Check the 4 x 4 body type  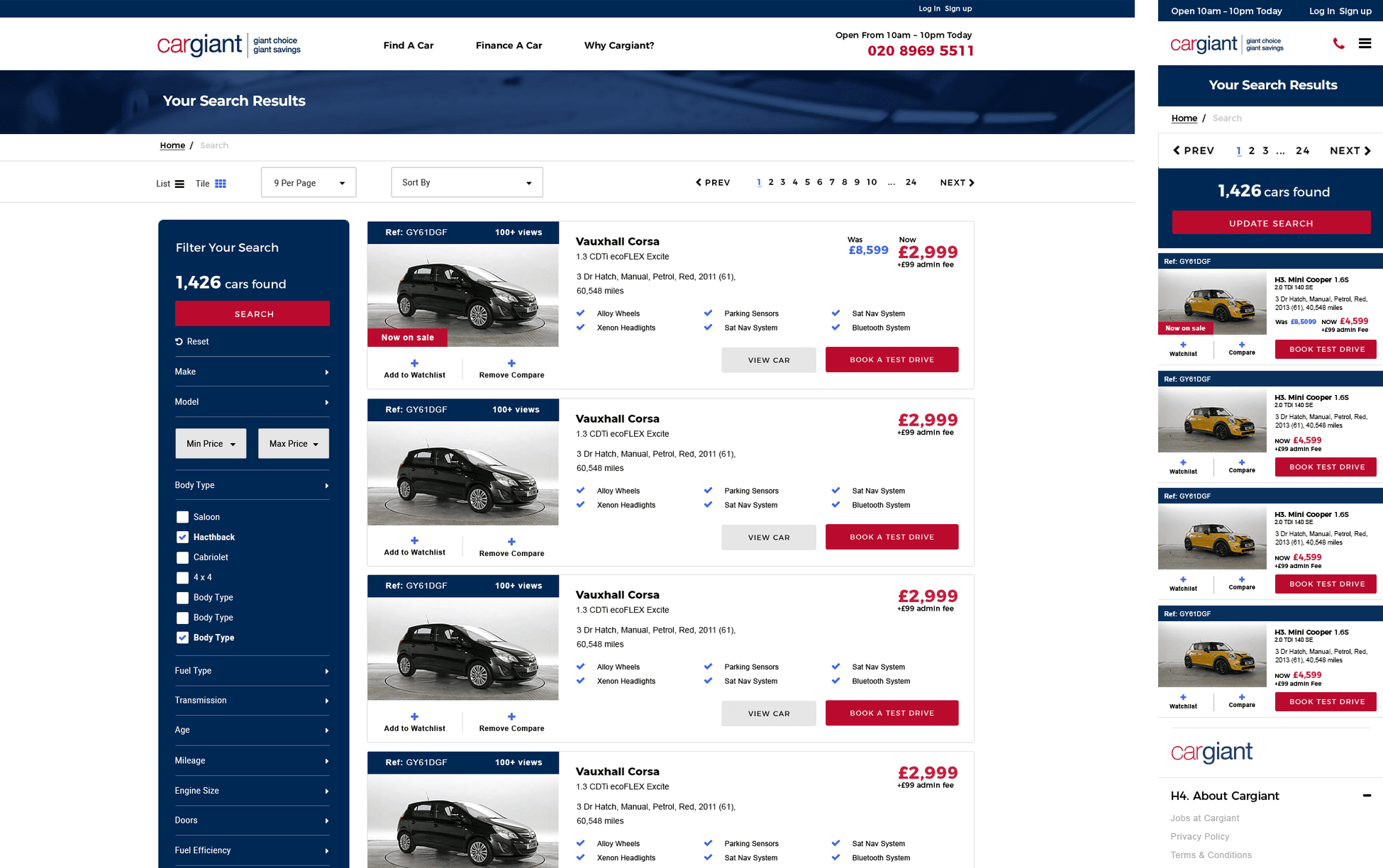pos(182,577)
